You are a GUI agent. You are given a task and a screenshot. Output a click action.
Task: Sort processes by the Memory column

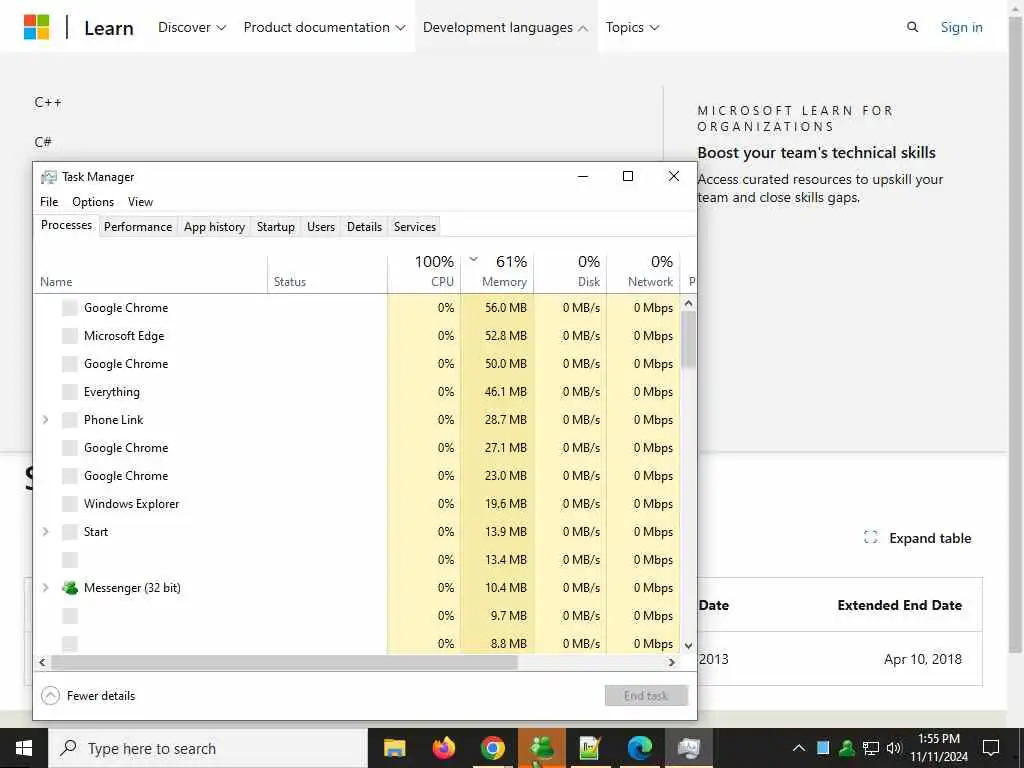coord(498,272)
